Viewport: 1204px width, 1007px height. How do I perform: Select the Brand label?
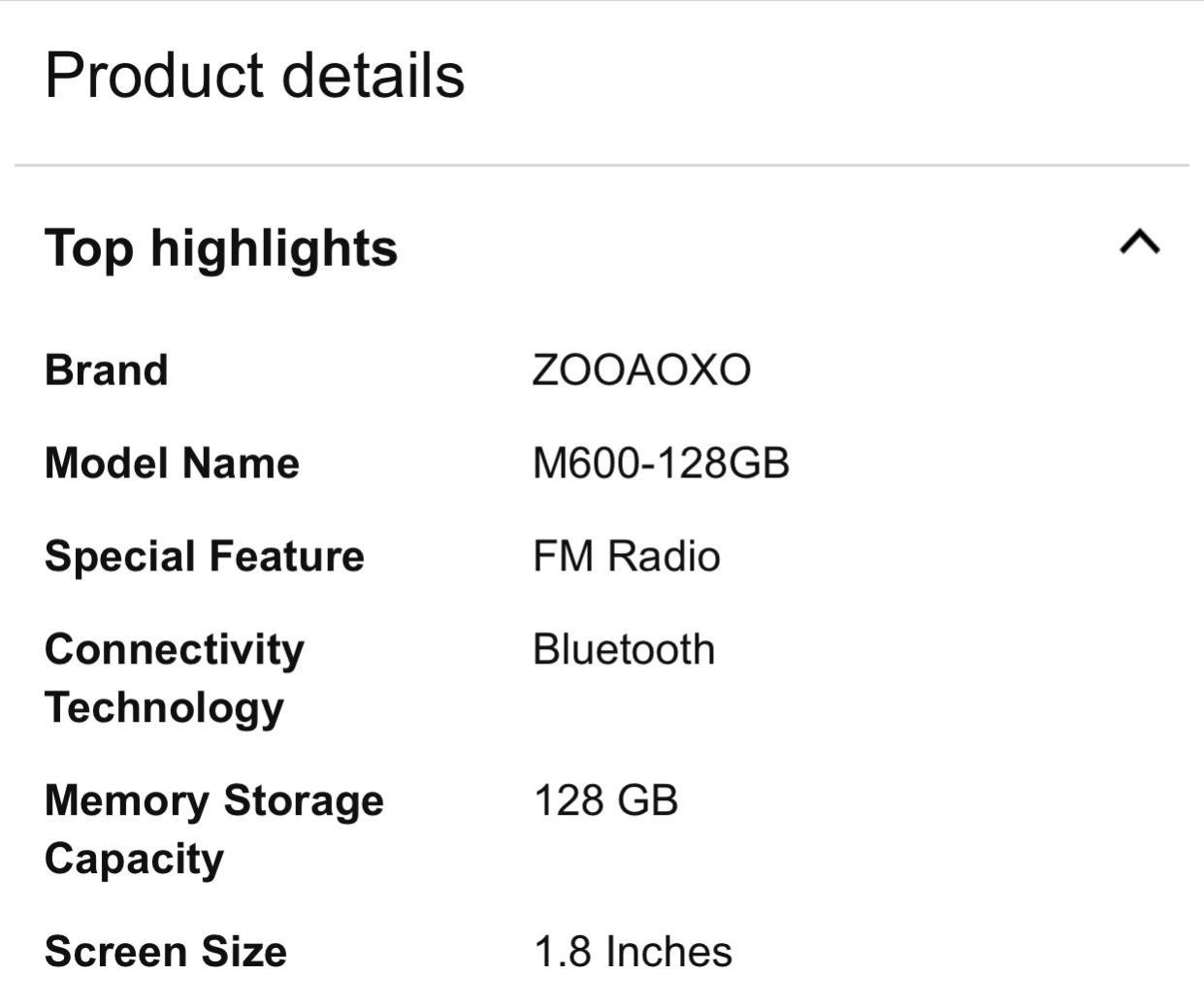click(x=107, y=371)
